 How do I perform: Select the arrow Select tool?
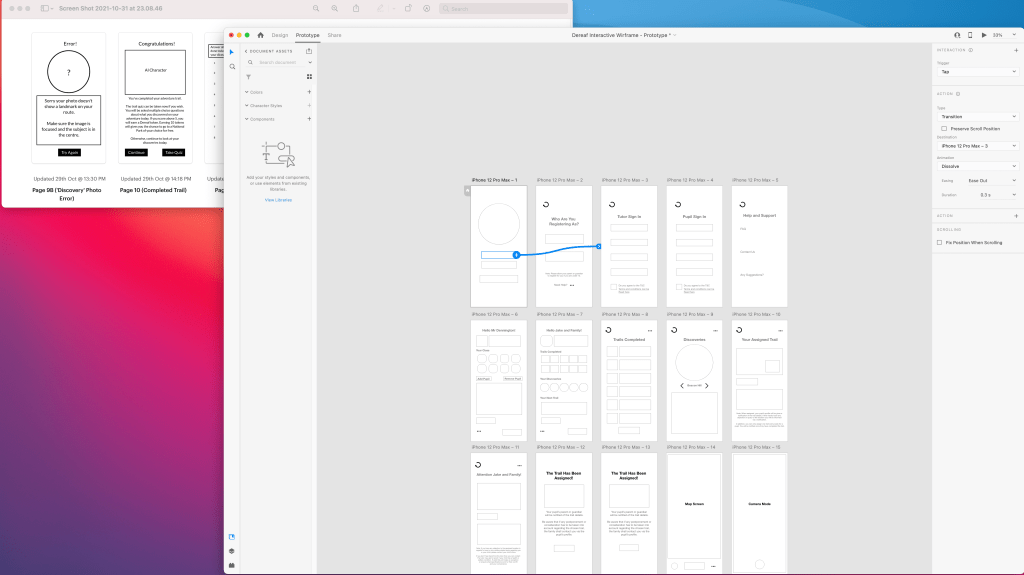point(232,52)
